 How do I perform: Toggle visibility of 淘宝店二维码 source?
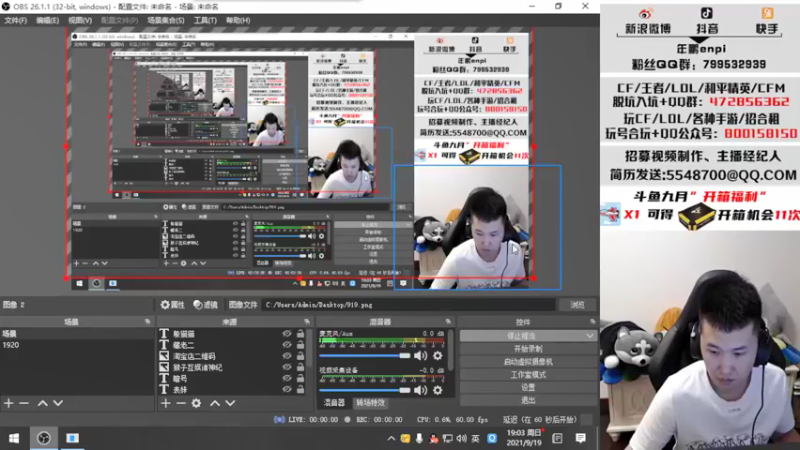(x=287, y=356)
